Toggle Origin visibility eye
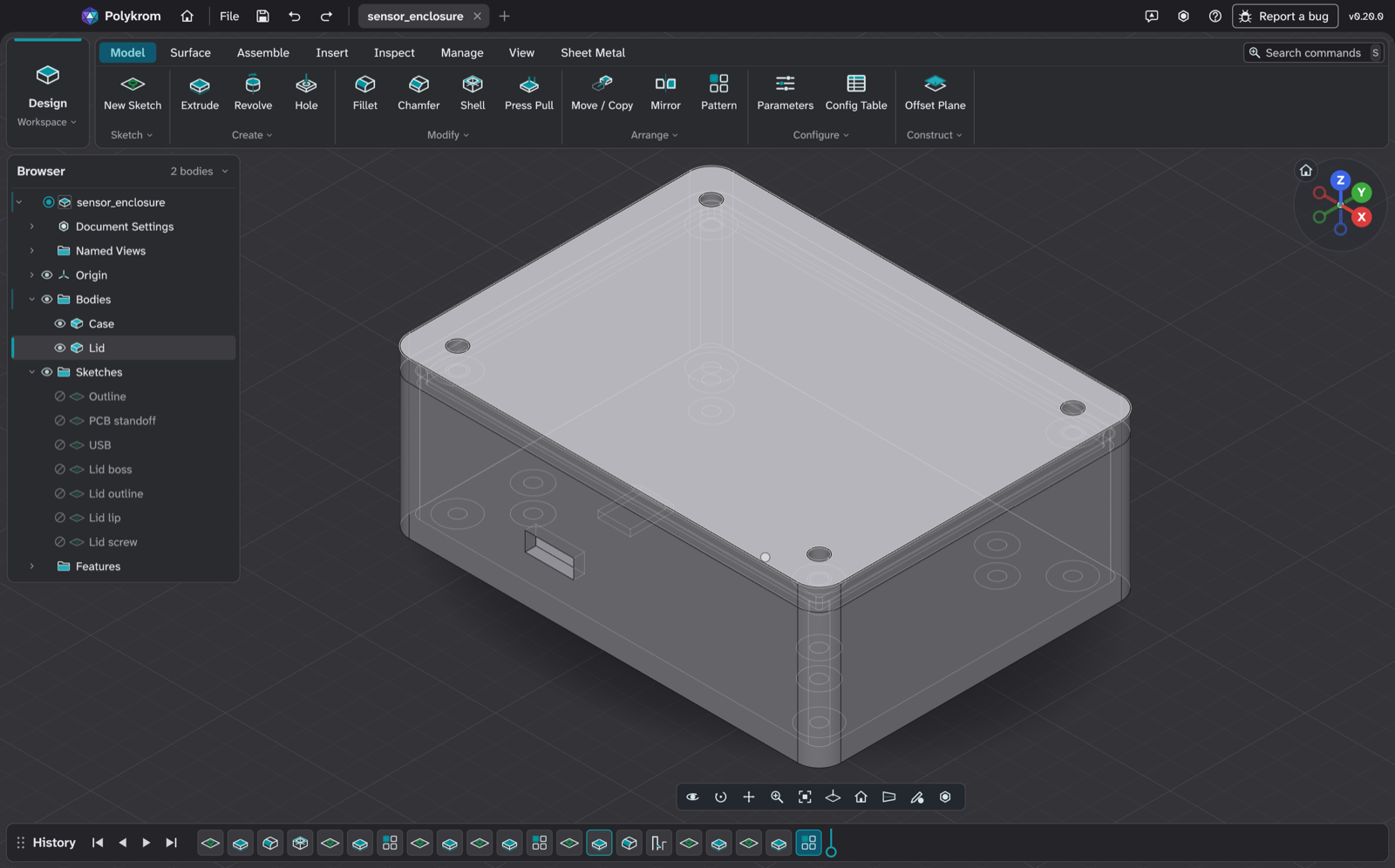Screen dimensions: 1395x868 pos(47,275)
